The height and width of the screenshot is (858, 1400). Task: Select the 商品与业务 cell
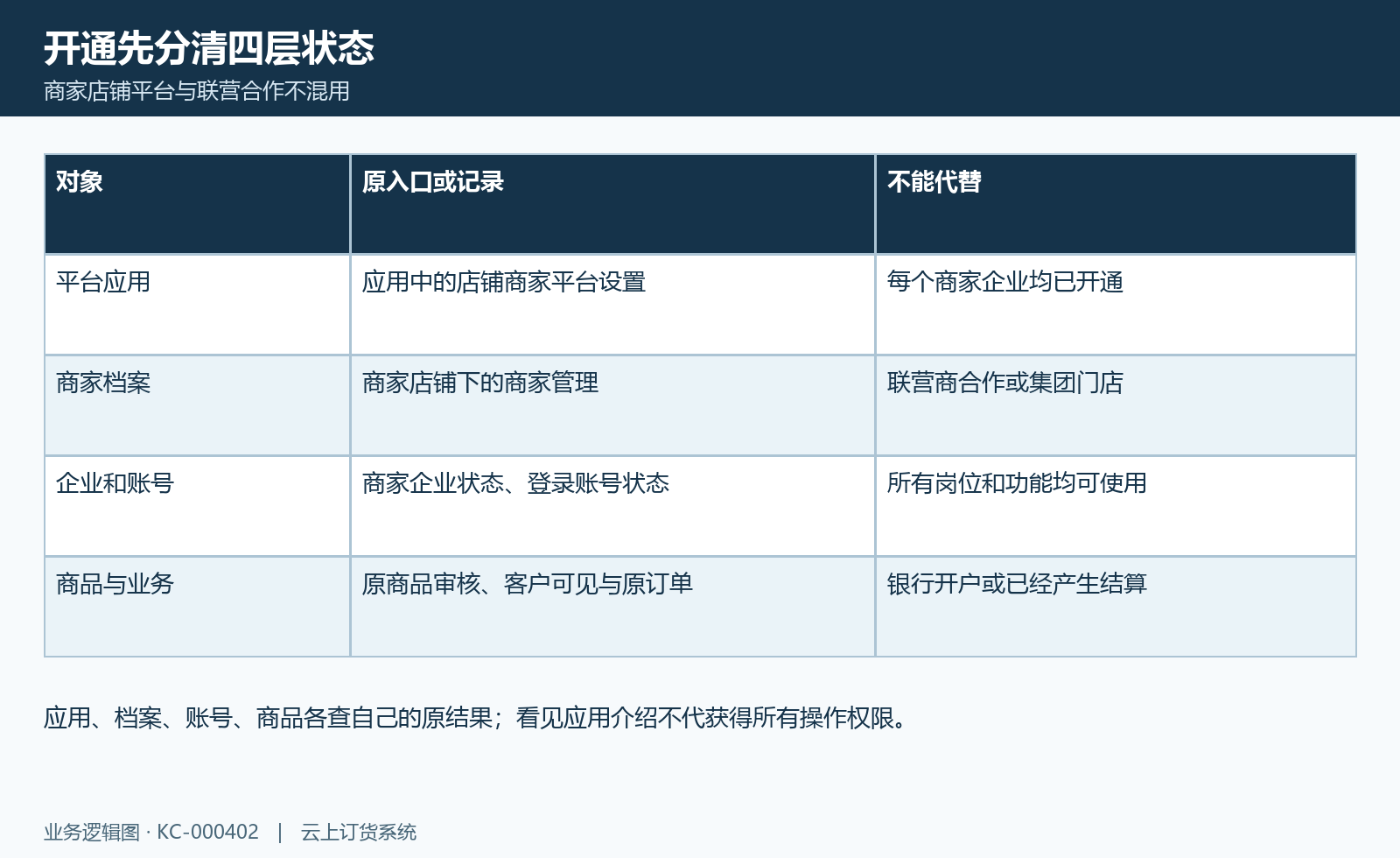[x=197, y=607]
